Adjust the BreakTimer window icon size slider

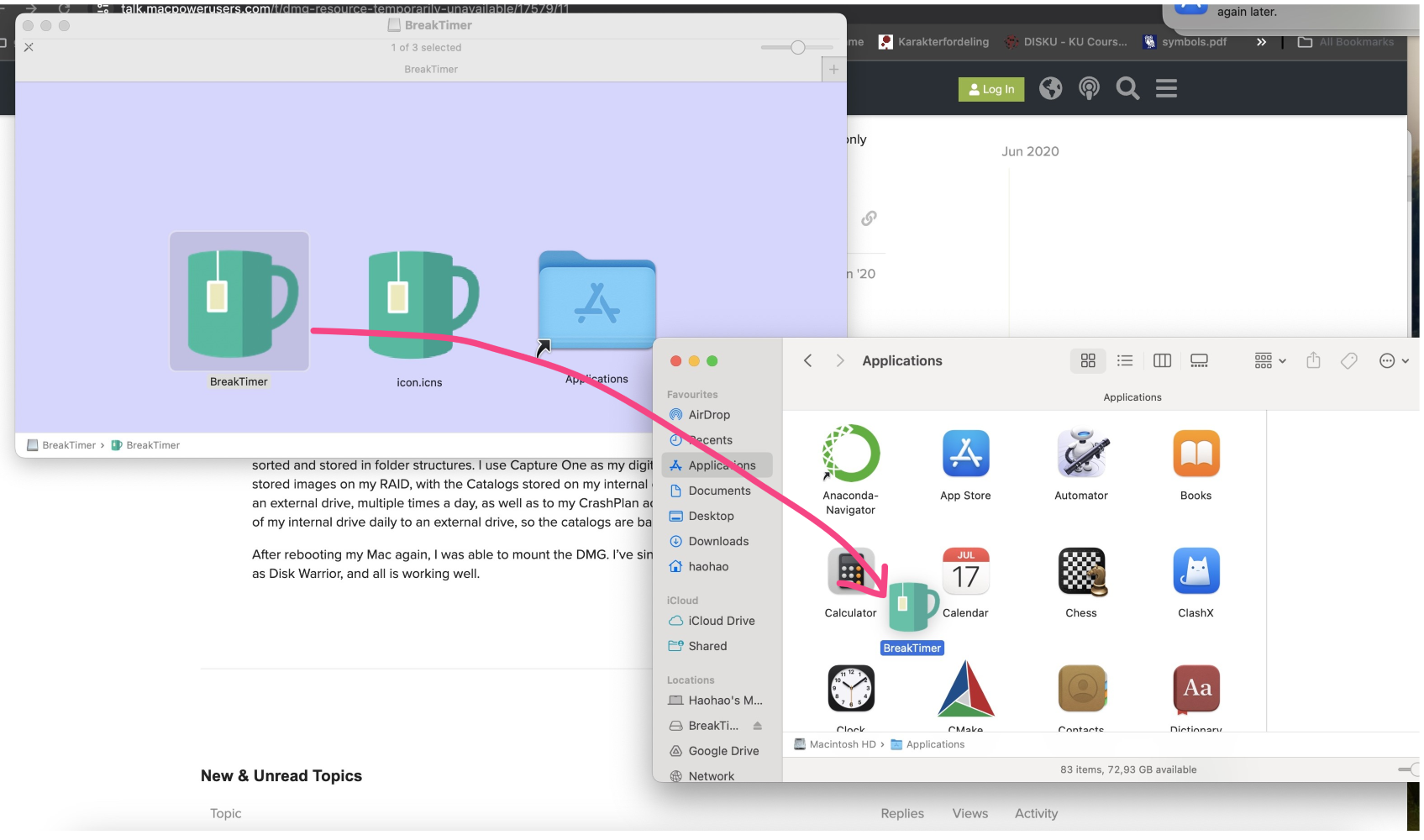[797, 48]
